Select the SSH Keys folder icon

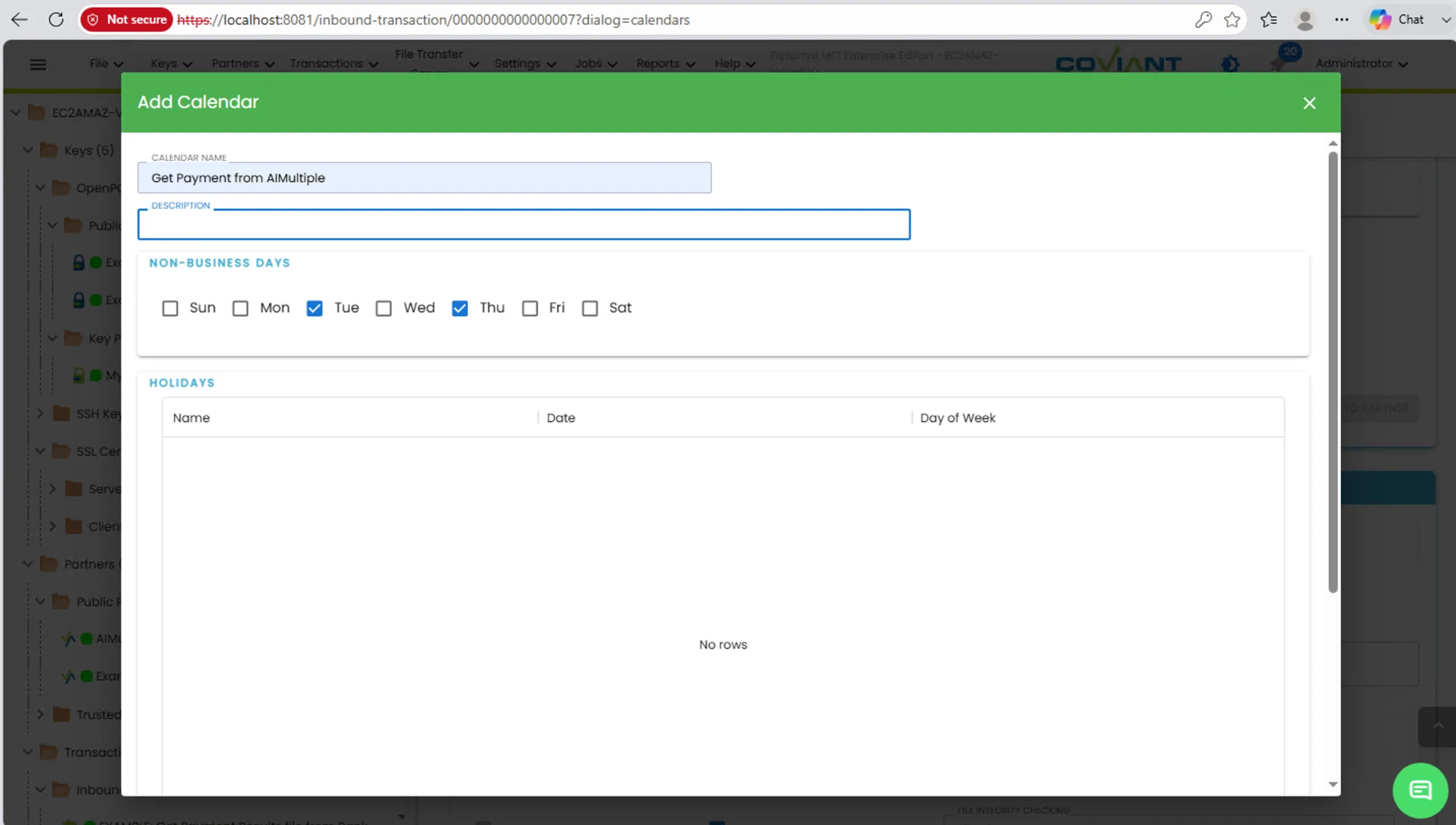[x=61, y=414]
